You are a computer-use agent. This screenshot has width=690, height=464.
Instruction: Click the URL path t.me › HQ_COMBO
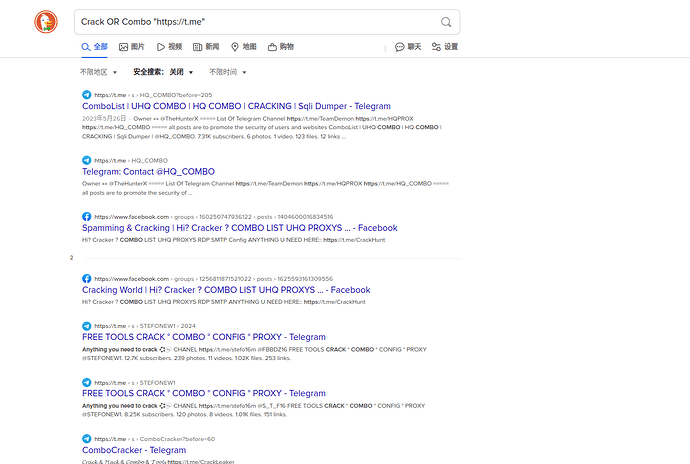(131, 161)
